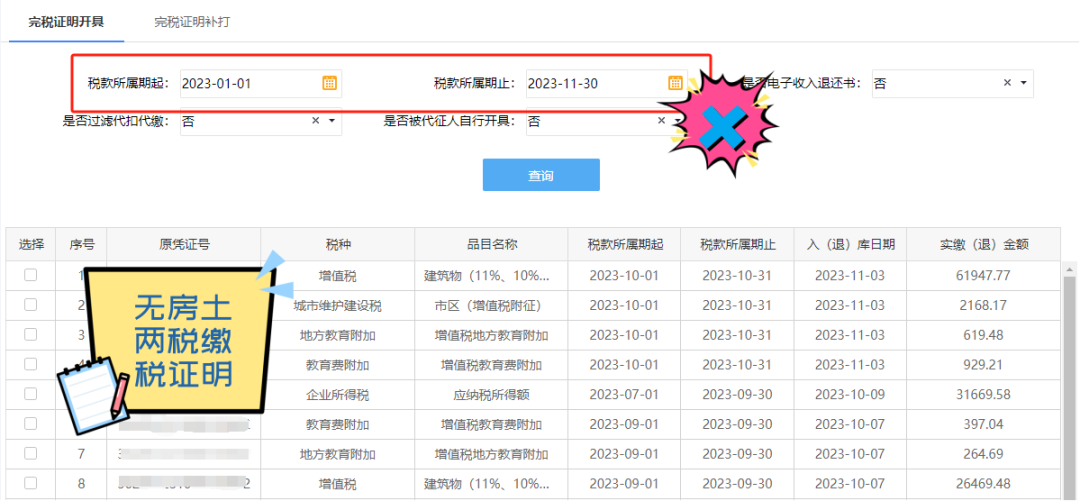Click 增值税地方教育附加 in the 264.69 row
This screenshot has height=501, width=1080.
tap(491, 455)
